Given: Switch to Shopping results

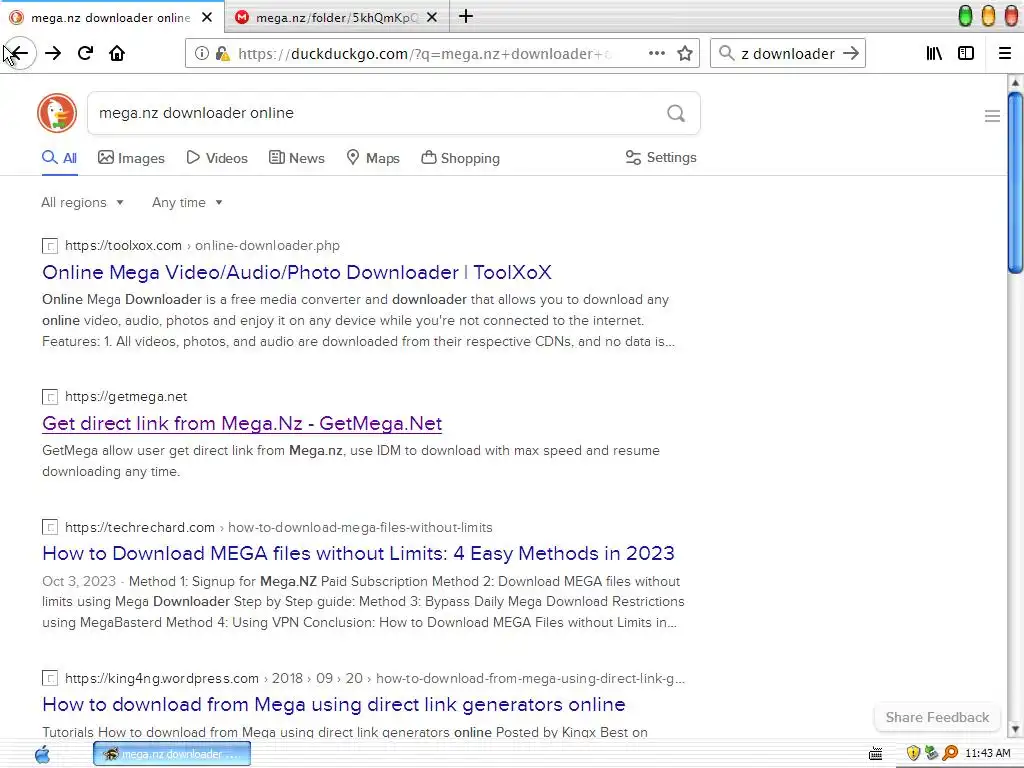Looking at the screenshot, I should (x=460, y=158).
